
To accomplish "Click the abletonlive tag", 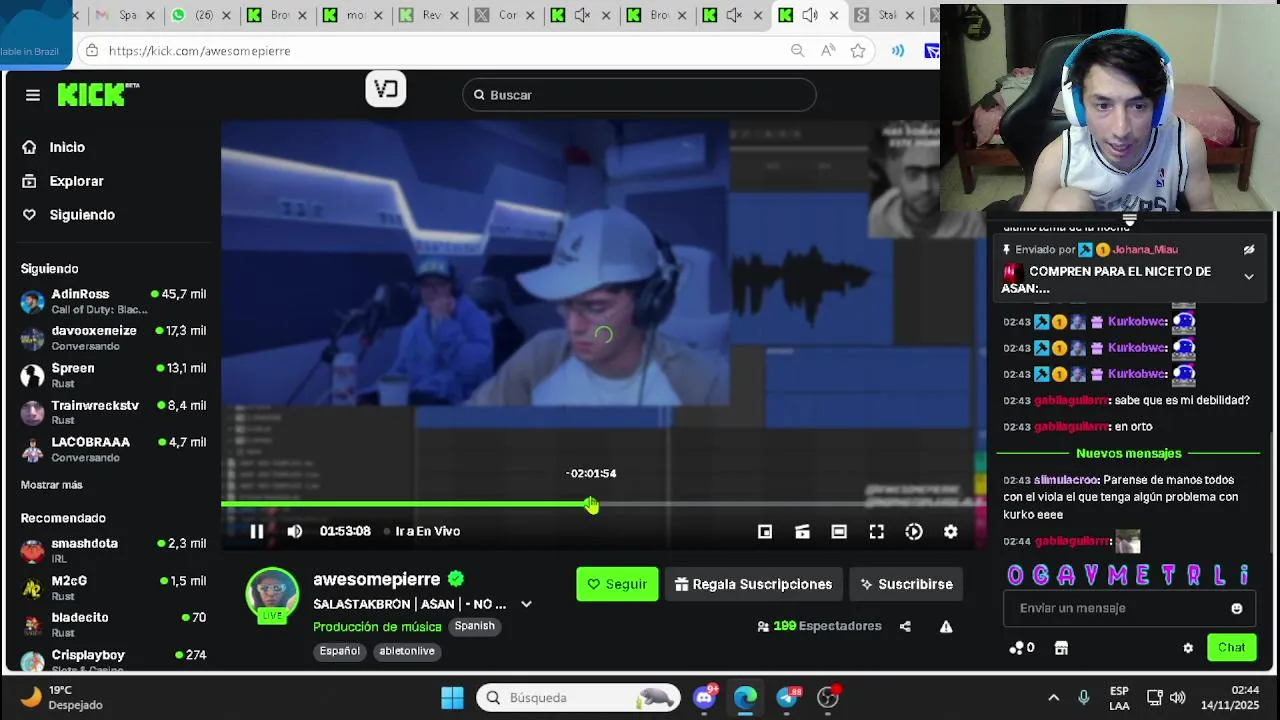I will (x=407, y=651).
